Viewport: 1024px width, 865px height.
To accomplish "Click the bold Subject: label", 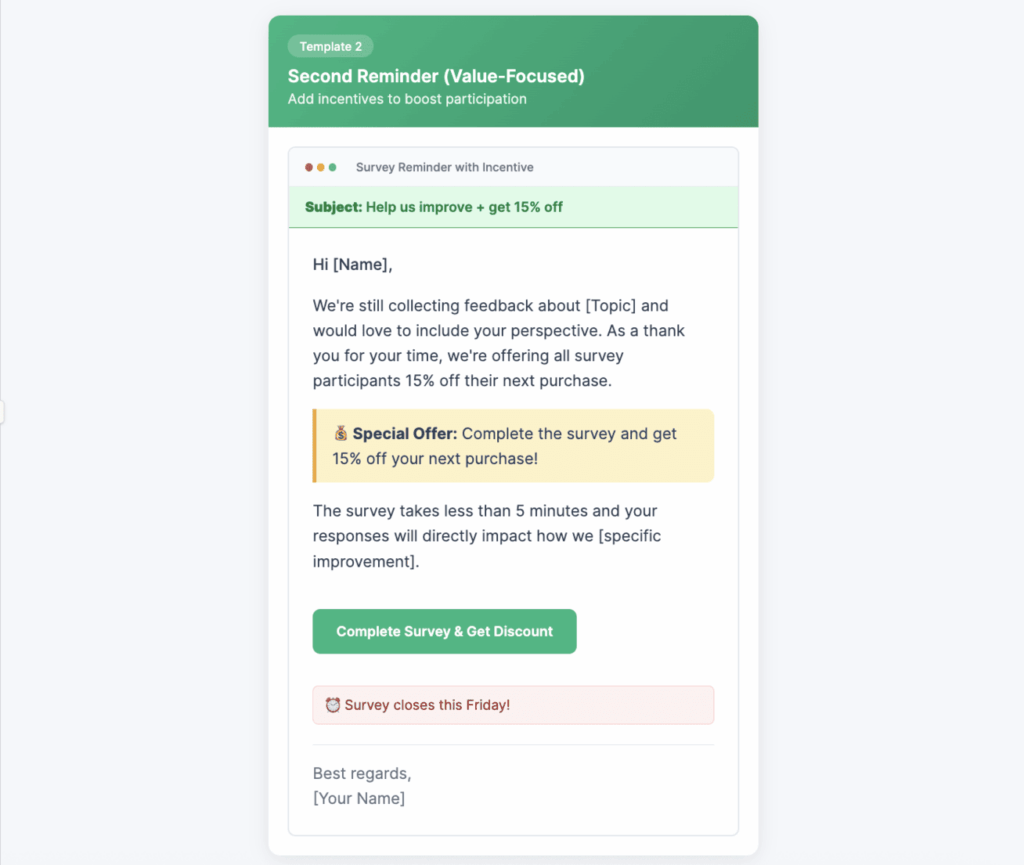I will click(333, 207).
